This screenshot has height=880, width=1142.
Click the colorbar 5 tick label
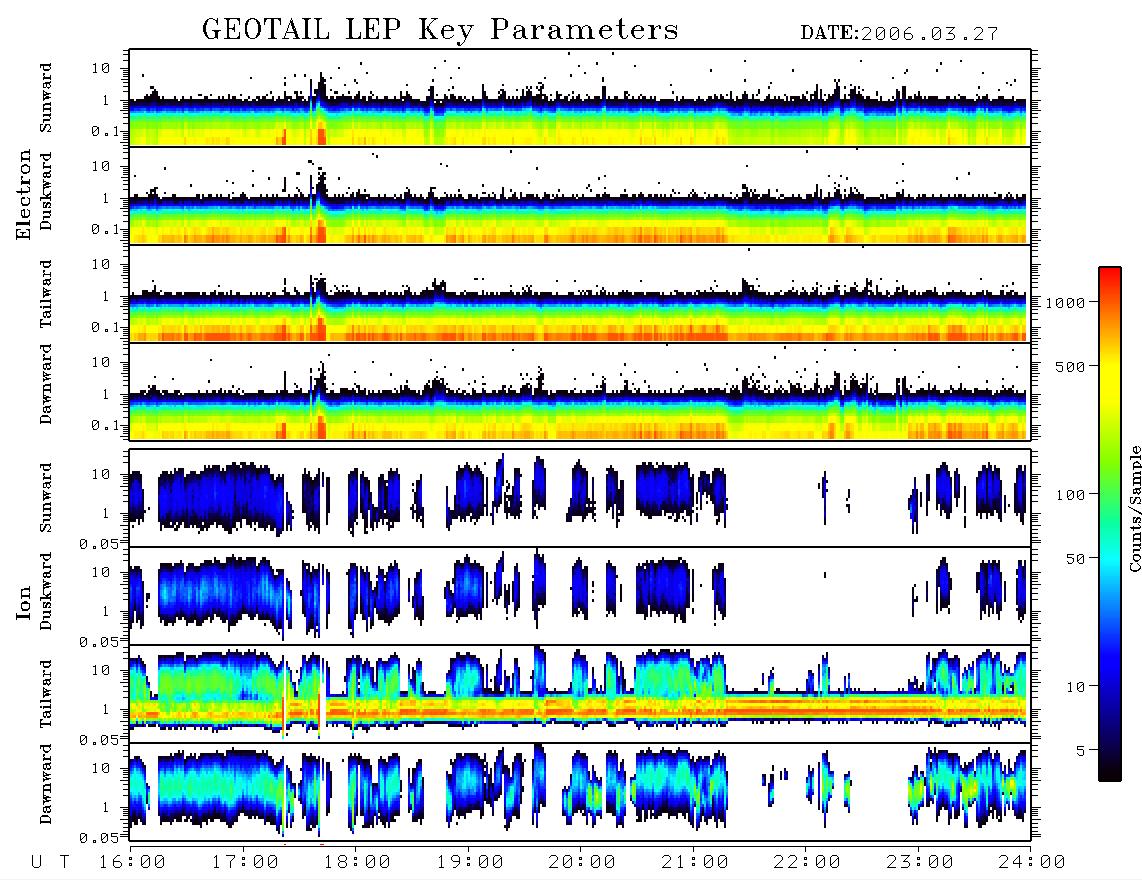pyautogui.click(x=1081, y=750)
